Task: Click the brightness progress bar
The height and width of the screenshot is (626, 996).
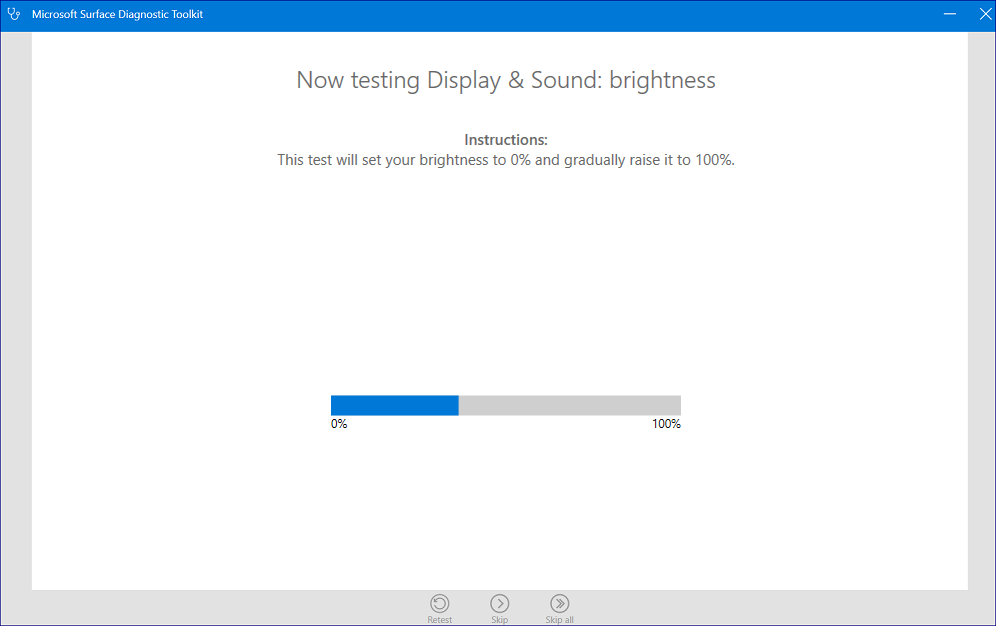Action: (x=505, y=405)
